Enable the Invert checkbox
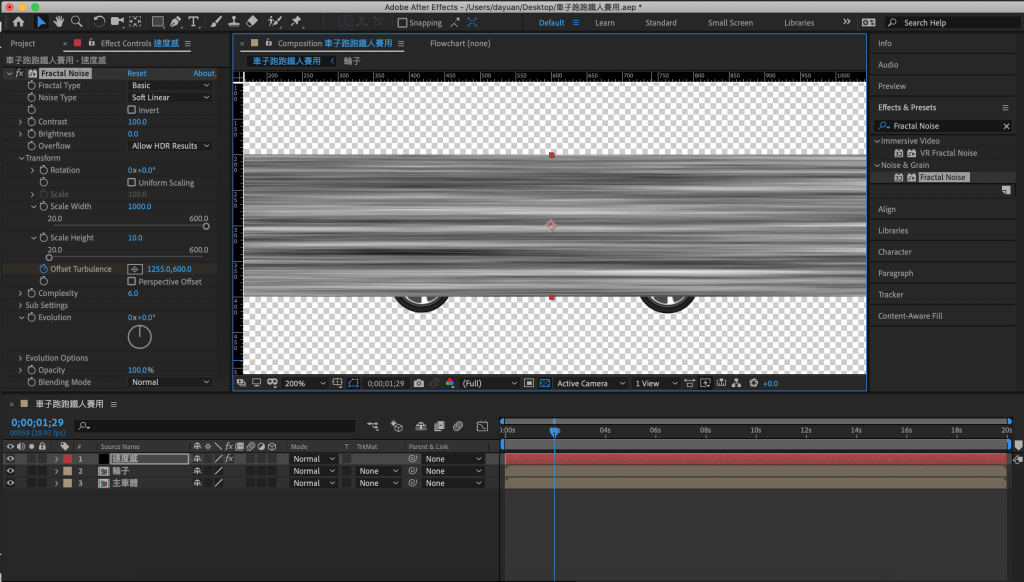This screenshot has width=1024, height=582. [x=132, y=110]
